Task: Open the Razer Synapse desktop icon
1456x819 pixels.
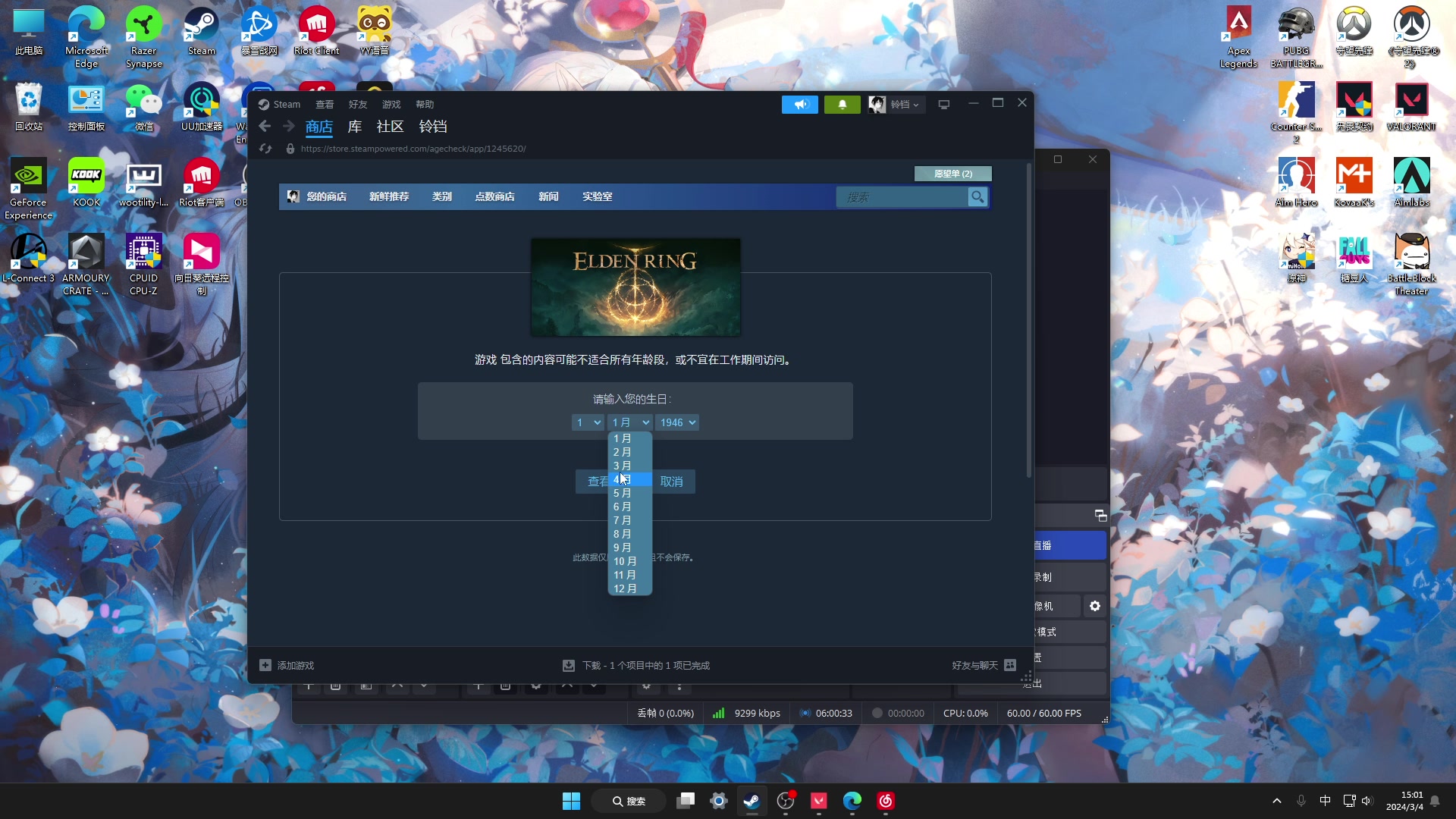Action: (x=143, y=37)
